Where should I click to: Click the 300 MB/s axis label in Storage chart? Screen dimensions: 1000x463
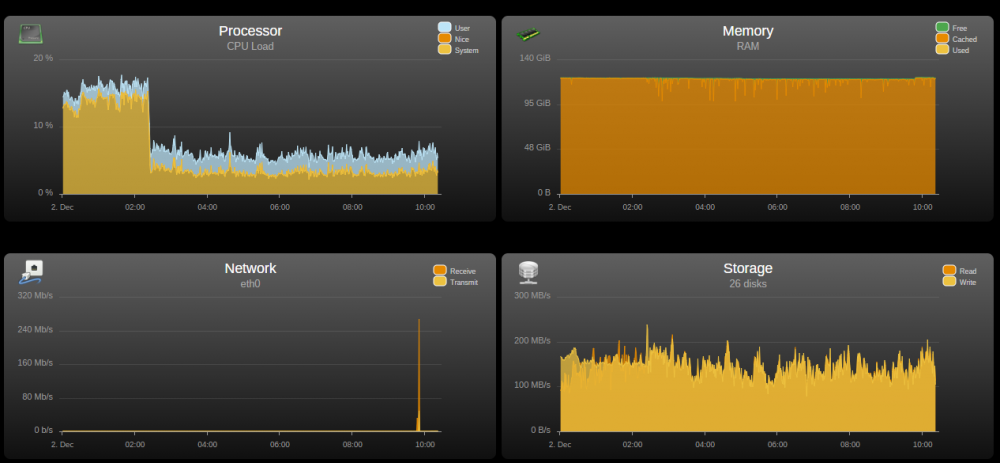click(x=532, y=295)
